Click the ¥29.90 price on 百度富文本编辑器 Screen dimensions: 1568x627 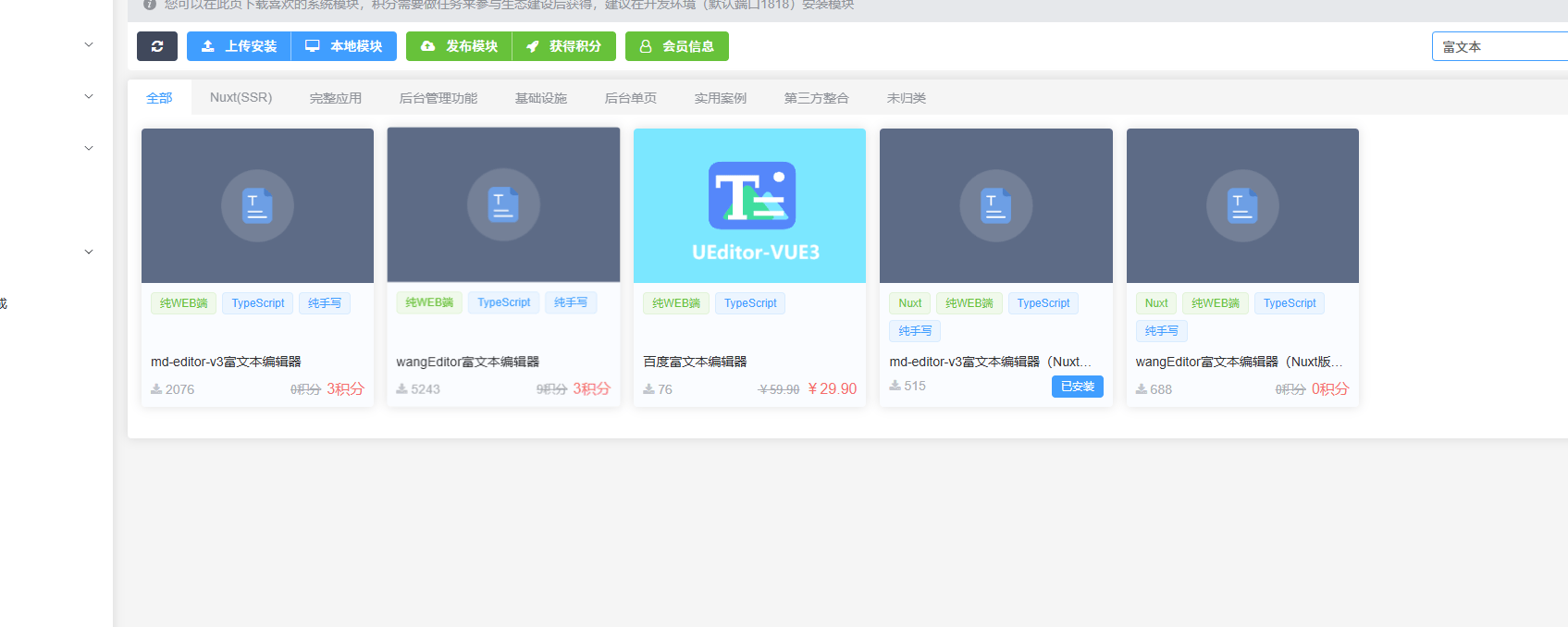coord(833,389)
